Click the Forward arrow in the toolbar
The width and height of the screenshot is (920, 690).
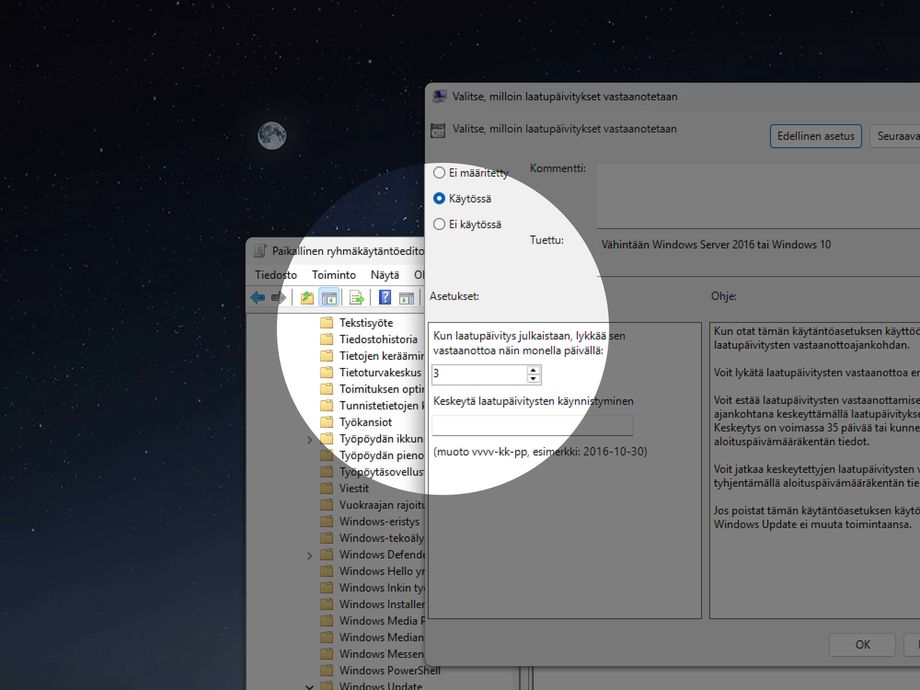[x=278, y=298]
